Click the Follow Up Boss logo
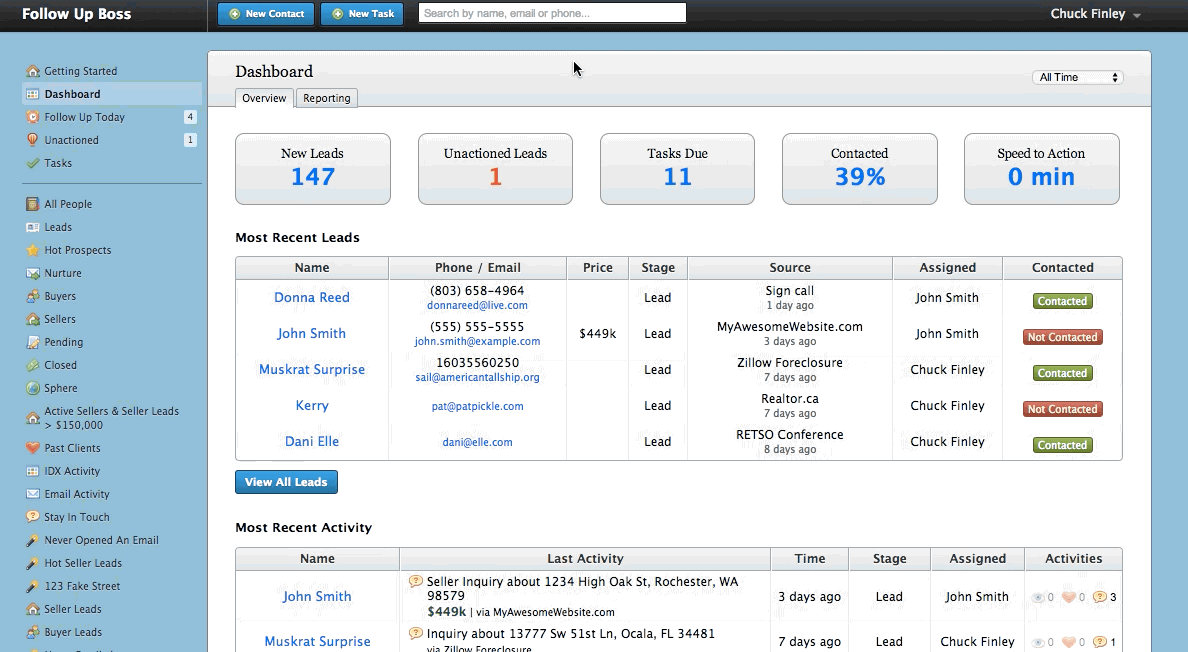Screen dimensions: 1188x652 click(x=77, y=14)
